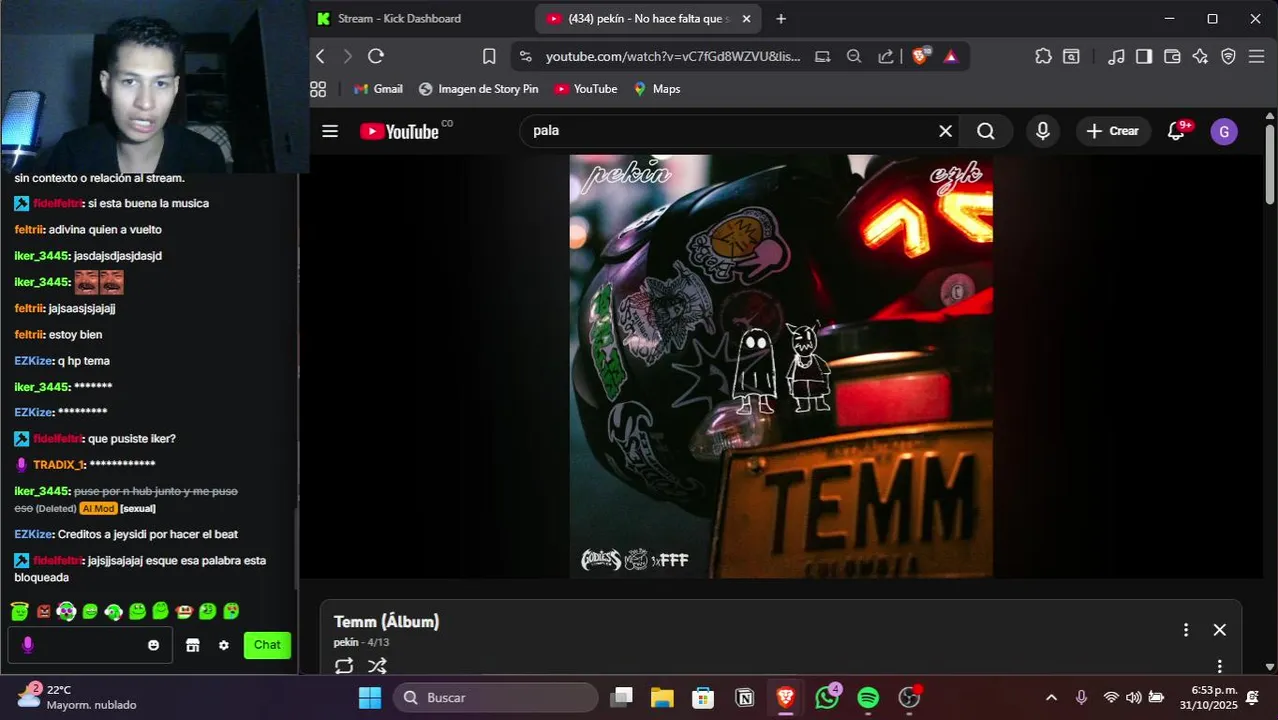The image size is (1278, 720).
Task: Click the purple microphone chat identity icon
Action: (28, 645)
